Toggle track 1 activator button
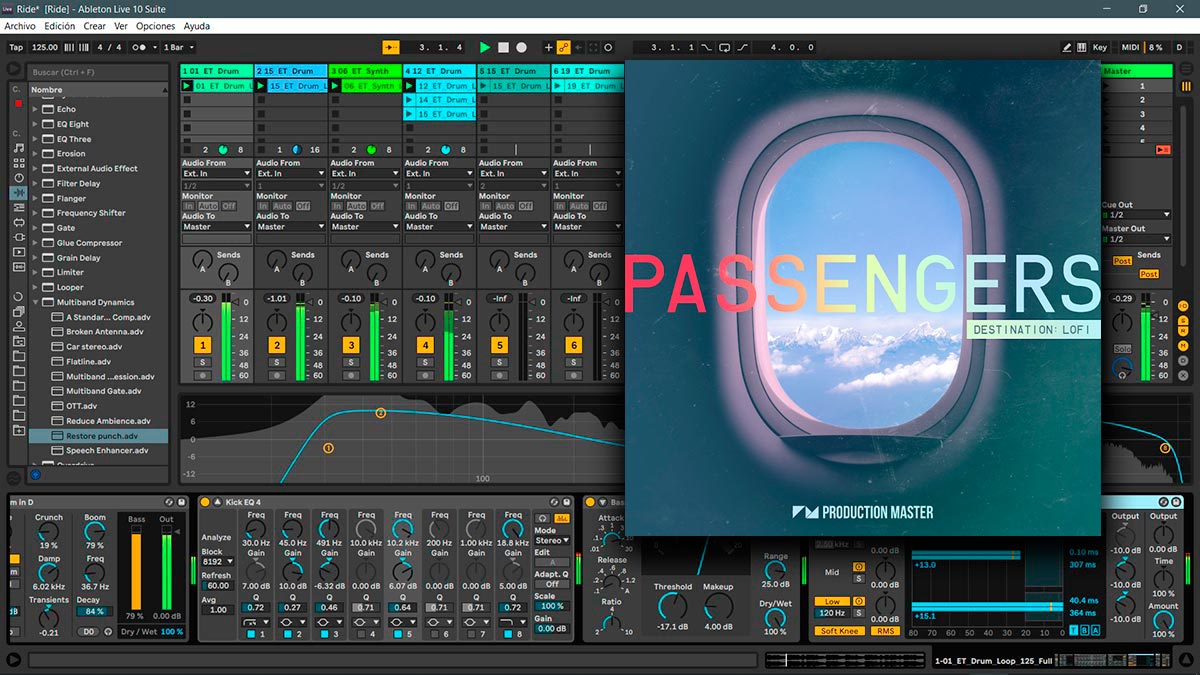The height and width of the screenshot is (675, 1200). click(203, 345)
